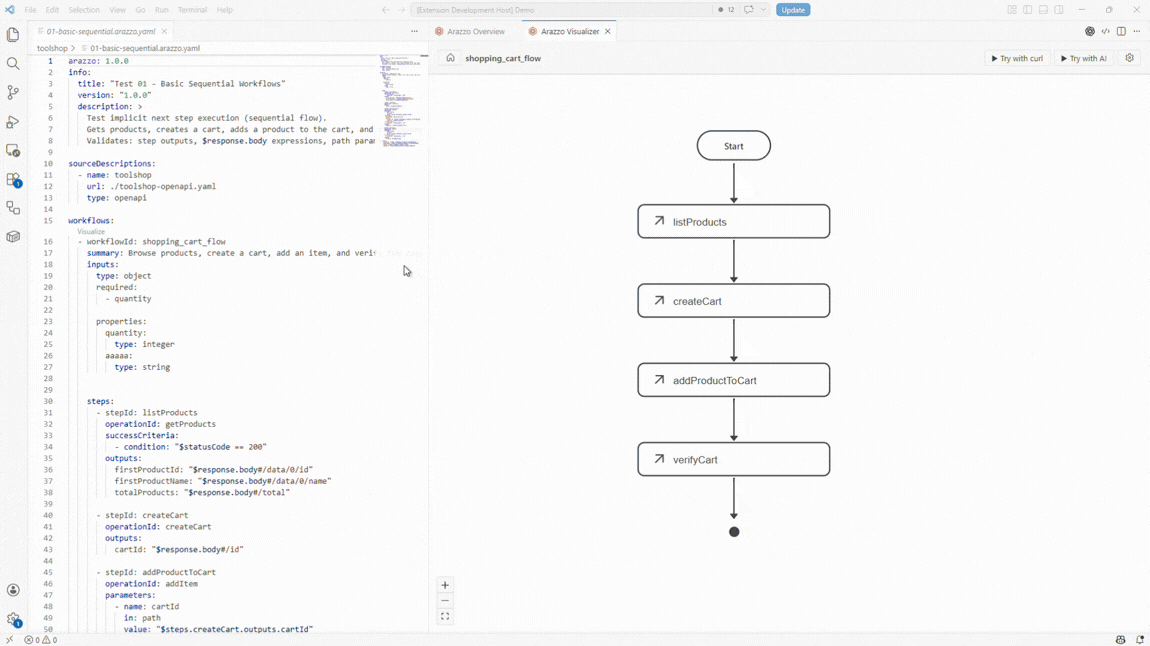Expand the toolshop breadcrumb folder
The image size is (1150, 646).
coord(52,48)
